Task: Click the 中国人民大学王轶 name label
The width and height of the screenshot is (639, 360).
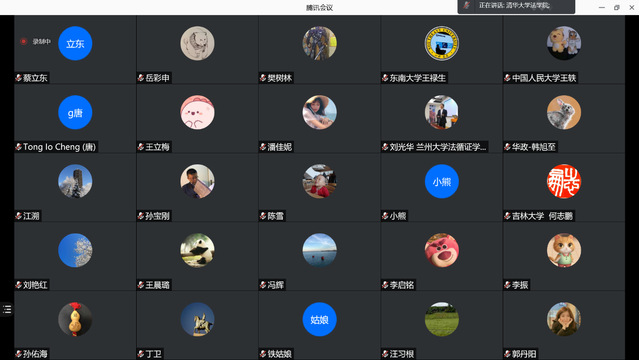Action: [544, 78]
